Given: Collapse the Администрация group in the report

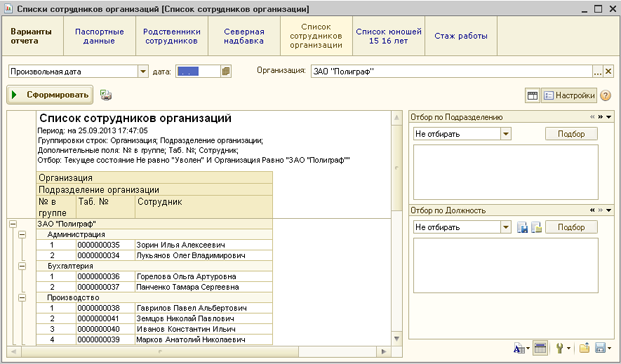Looking at the screenshot, I should pos(22,234).
